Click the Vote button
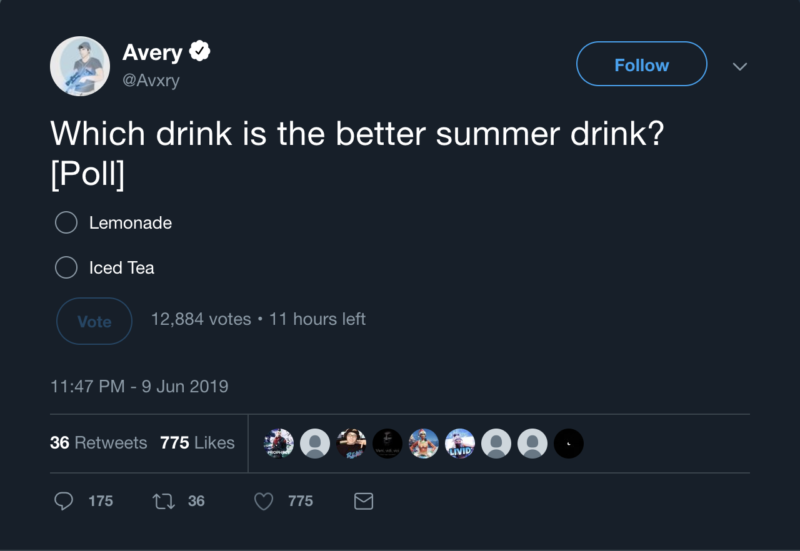Image resolution: width=800 pixels, height=551 pixels. coord(94,321)
